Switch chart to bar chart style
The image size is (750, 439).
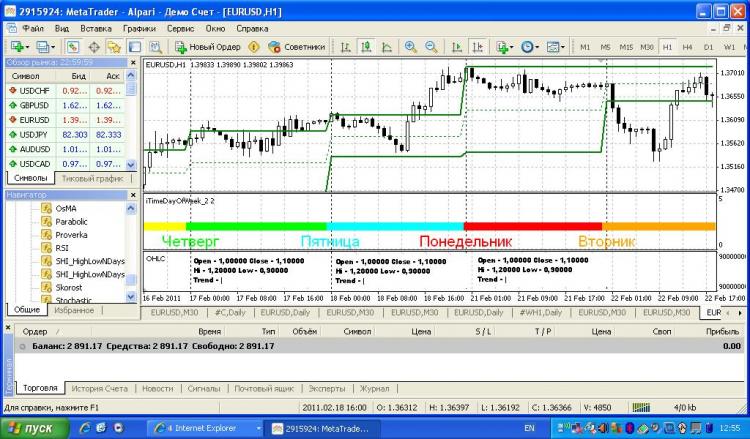(x=345, y=47)
